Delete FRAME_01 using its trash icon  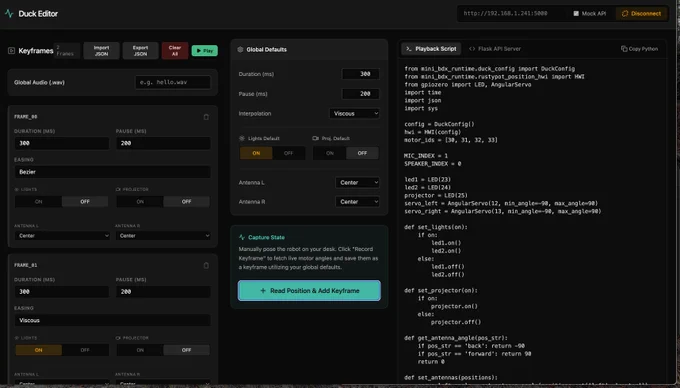pyautogui.click(x=206, y=265)
